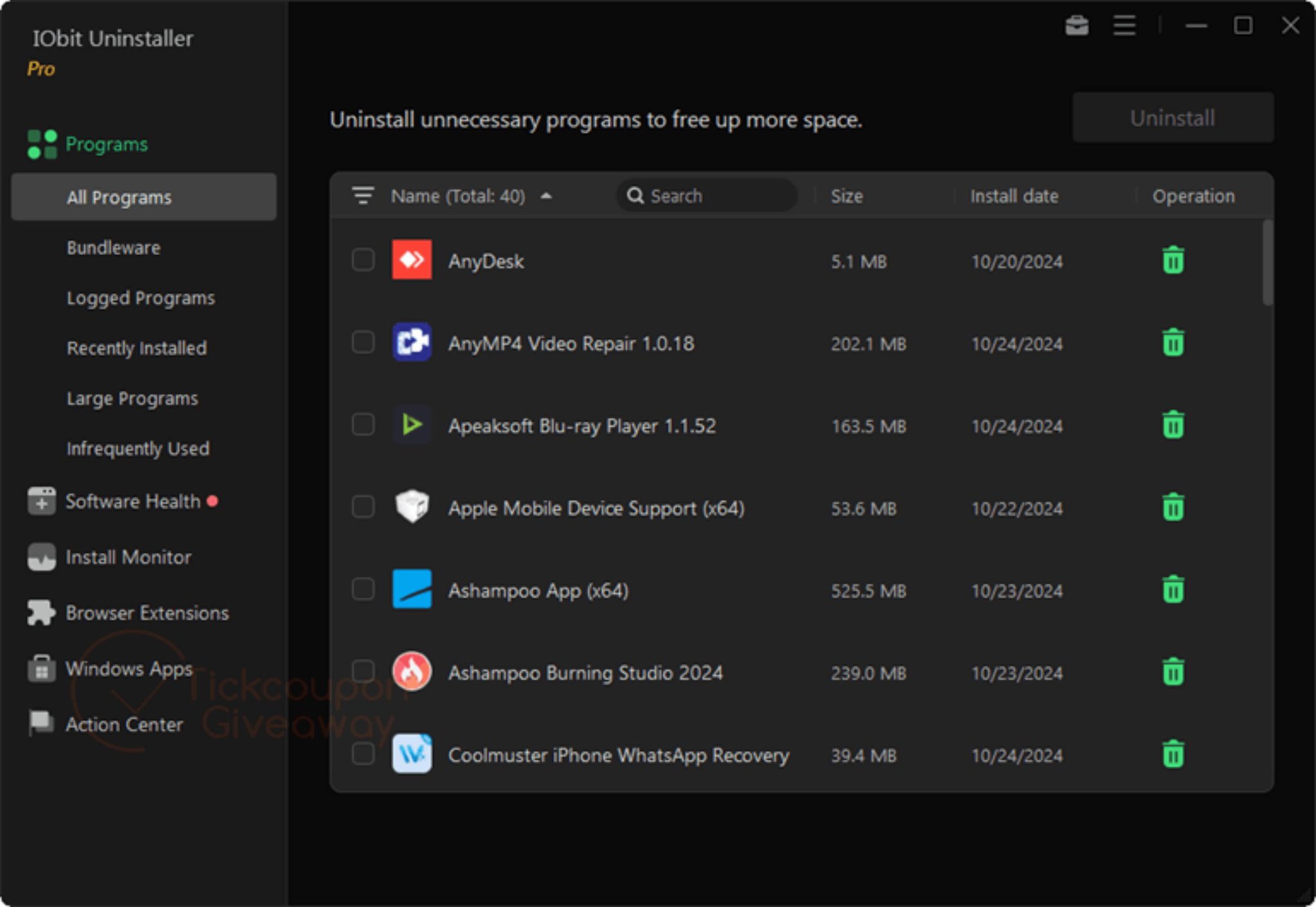This screenshot has width=1316, height=907.
Task: Open the Software Health section
Action: (132, 502)
